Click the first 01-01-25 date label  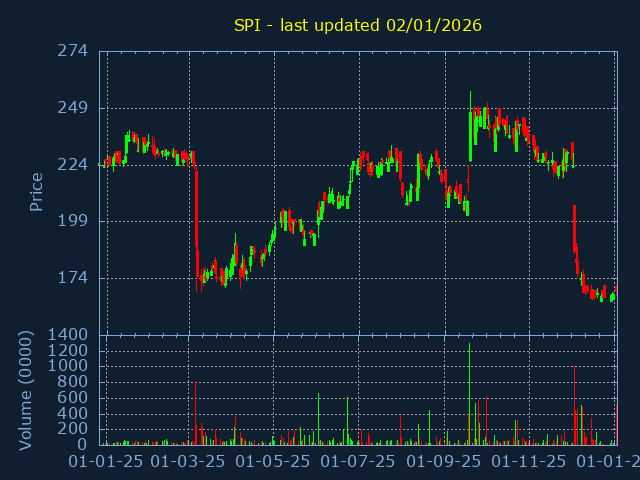(x=105, y=462)
